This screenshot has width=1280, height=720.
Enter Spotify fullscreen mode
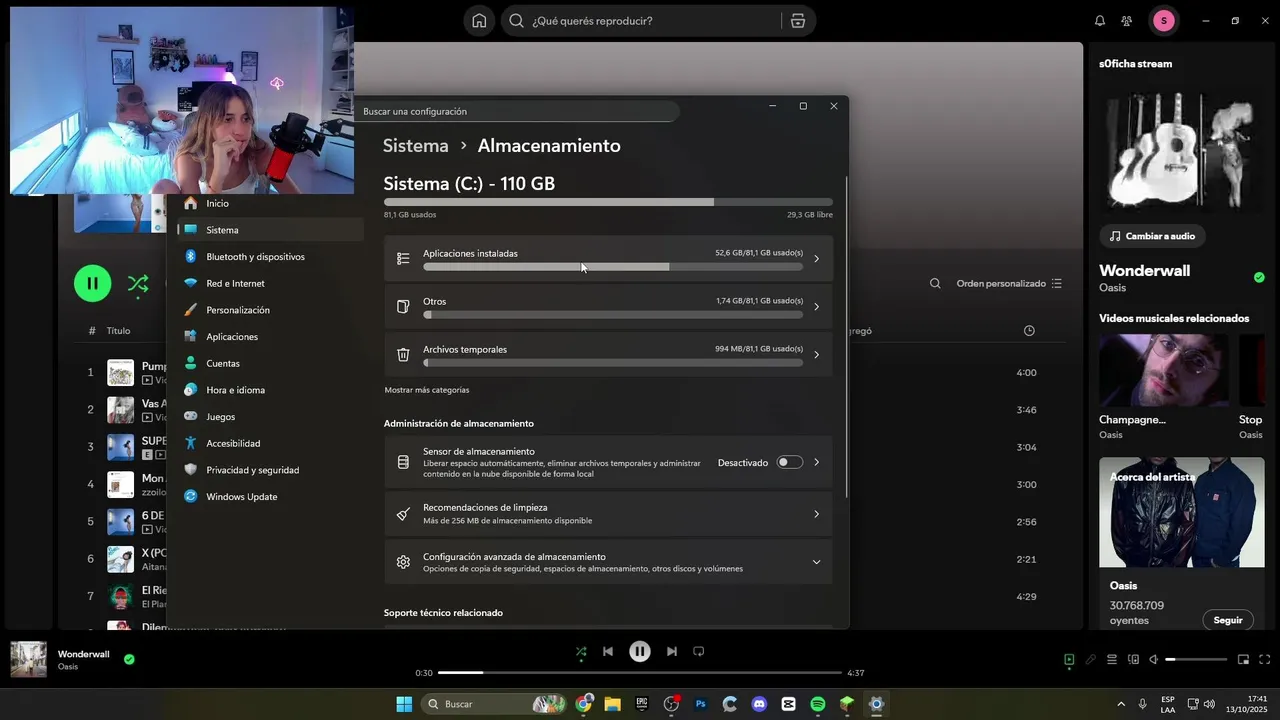click(1264, 660)
